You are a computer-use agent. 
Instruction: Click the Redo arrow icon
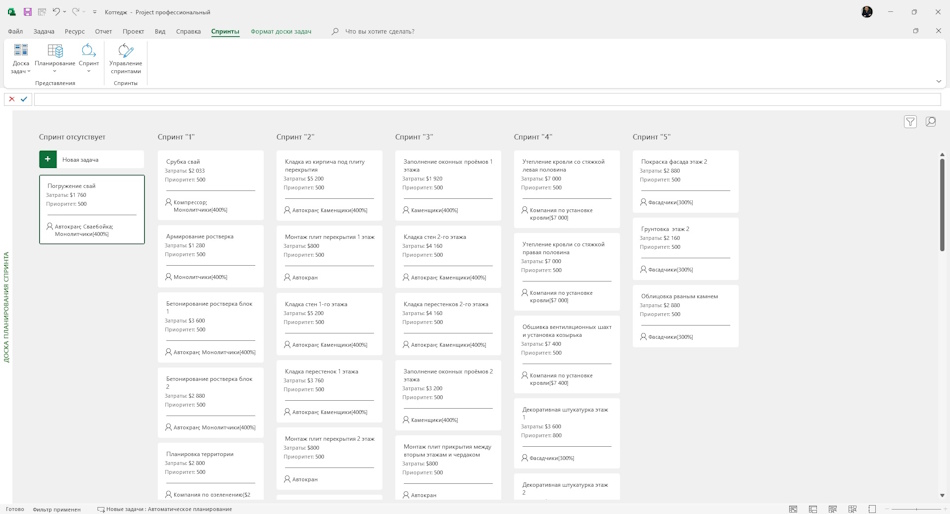(75, 12)
